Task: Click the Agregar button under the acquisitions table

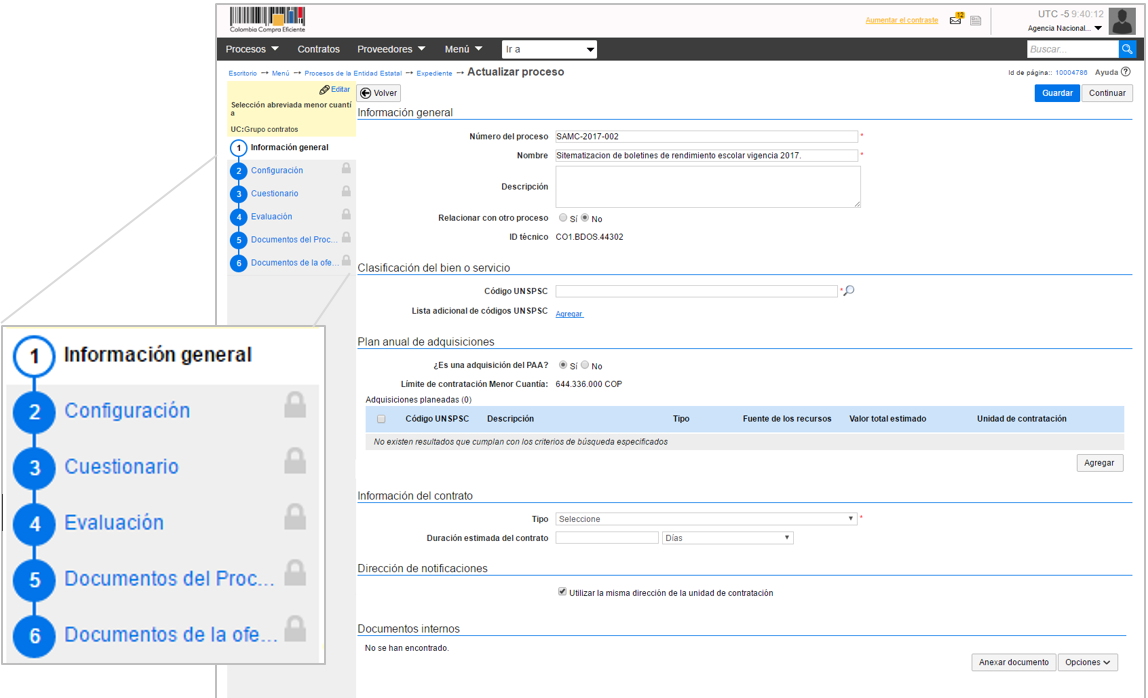Action: pos(1099,463)
